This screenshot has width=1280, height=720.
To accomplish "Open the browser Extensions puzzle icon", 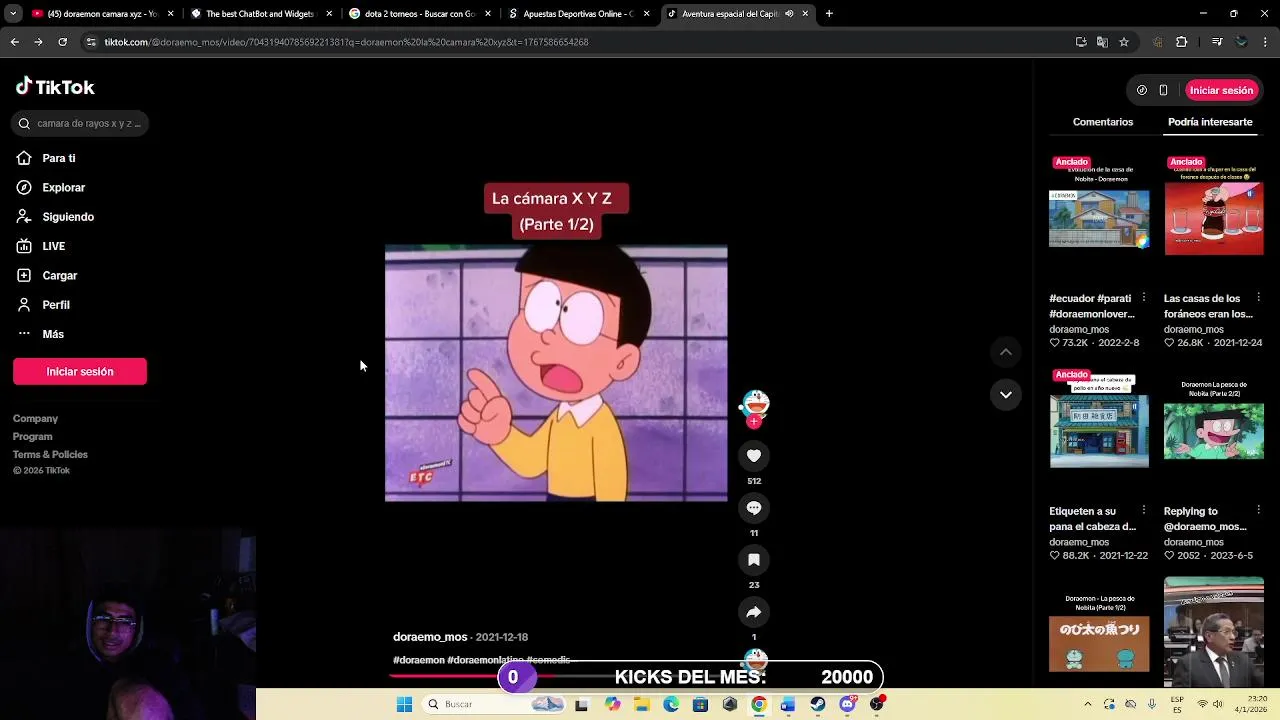I will pyautogui.click(x=1182, y=42).
